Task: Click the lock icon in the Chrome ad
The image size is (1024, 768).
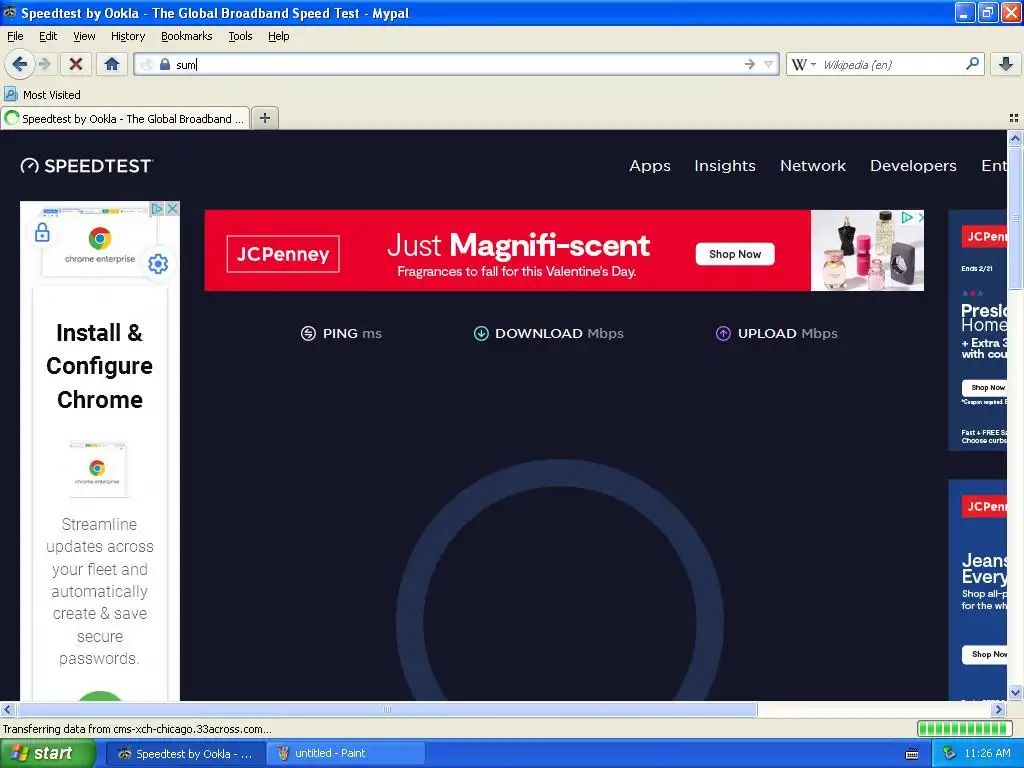Action: (x=42, y=232)
